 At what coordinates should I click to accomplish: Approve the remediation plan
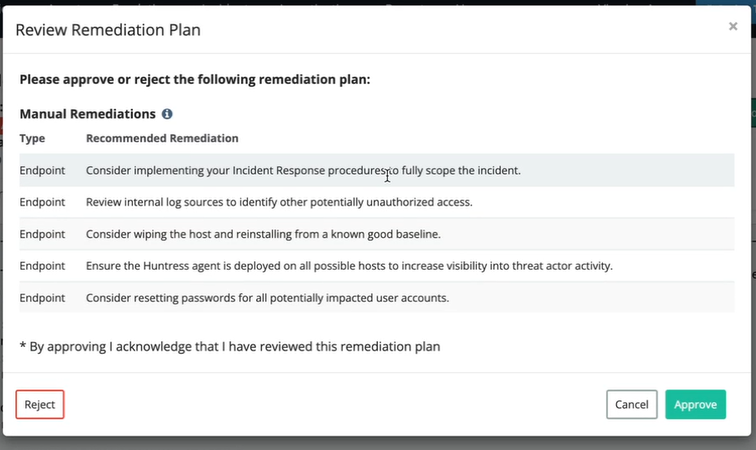point(695,404)
